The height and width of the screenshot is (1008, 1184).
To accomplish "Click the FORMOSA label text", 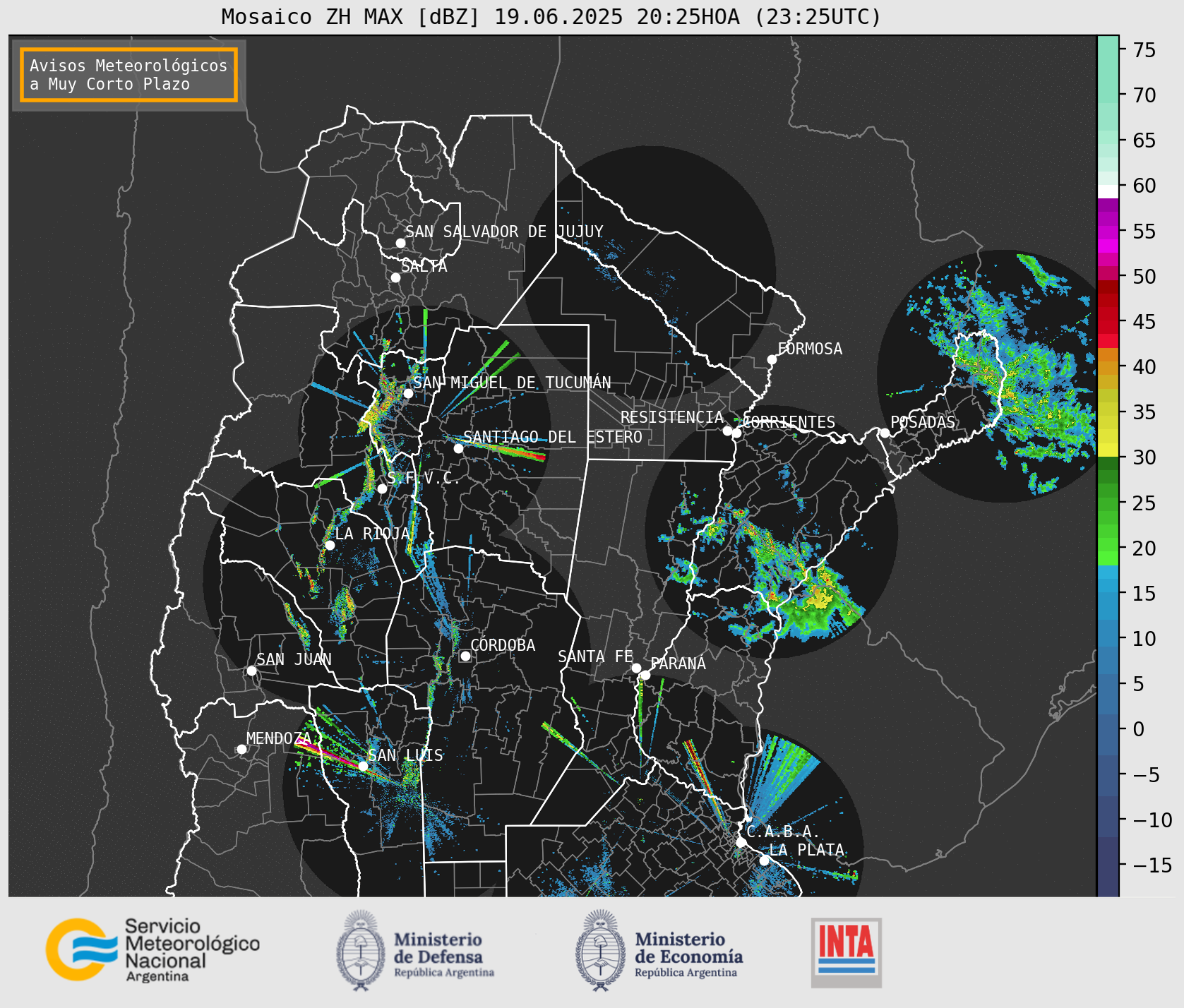I will pos(810,349).
